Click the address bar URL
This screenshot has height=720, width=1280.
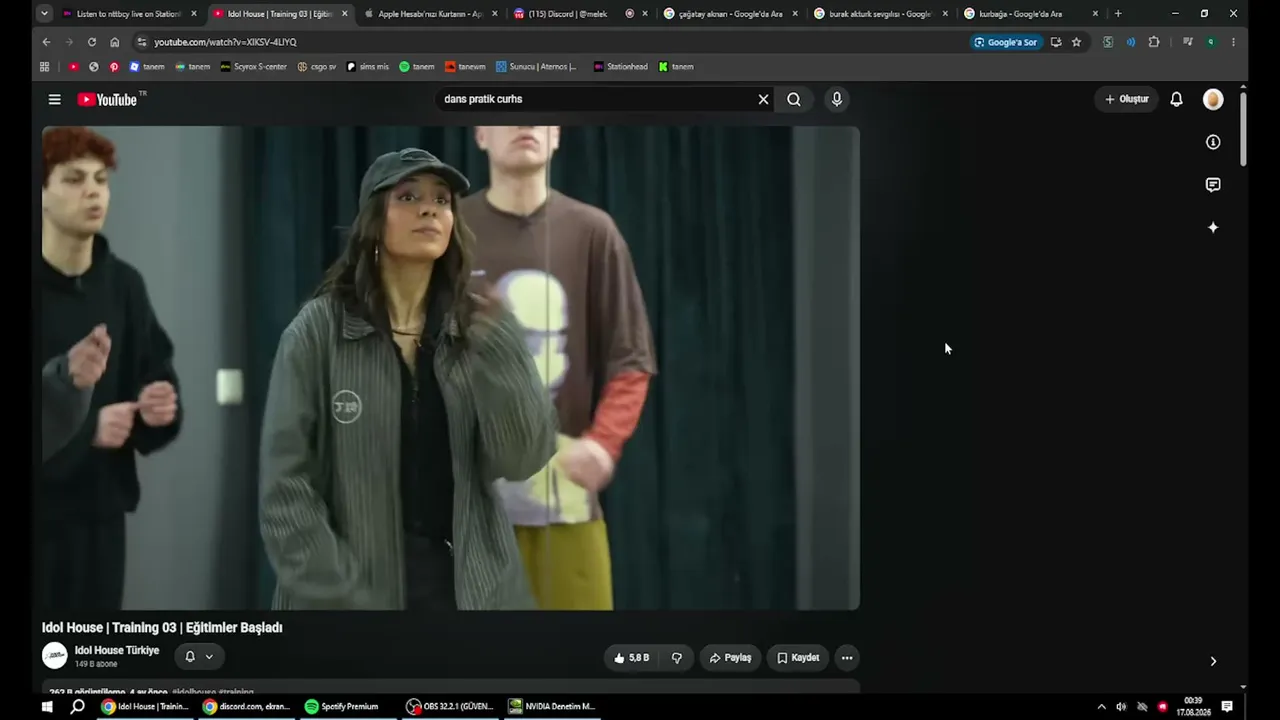225,42
